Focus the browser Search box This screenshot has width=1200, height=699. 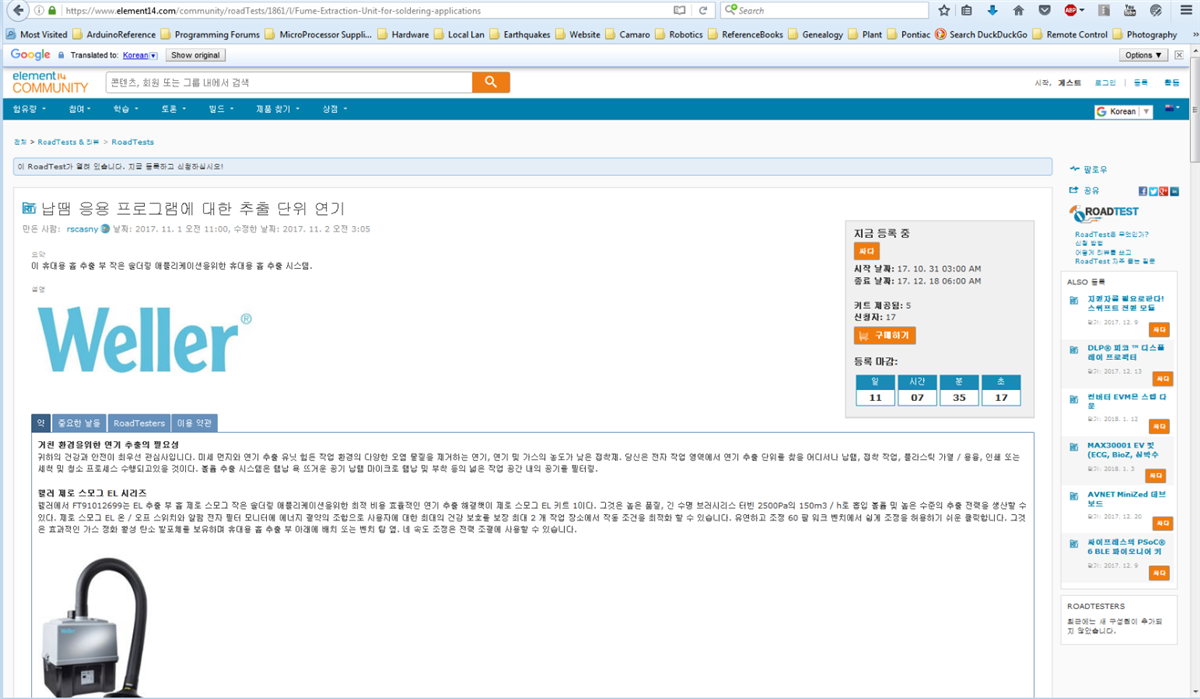pos(823,10)
